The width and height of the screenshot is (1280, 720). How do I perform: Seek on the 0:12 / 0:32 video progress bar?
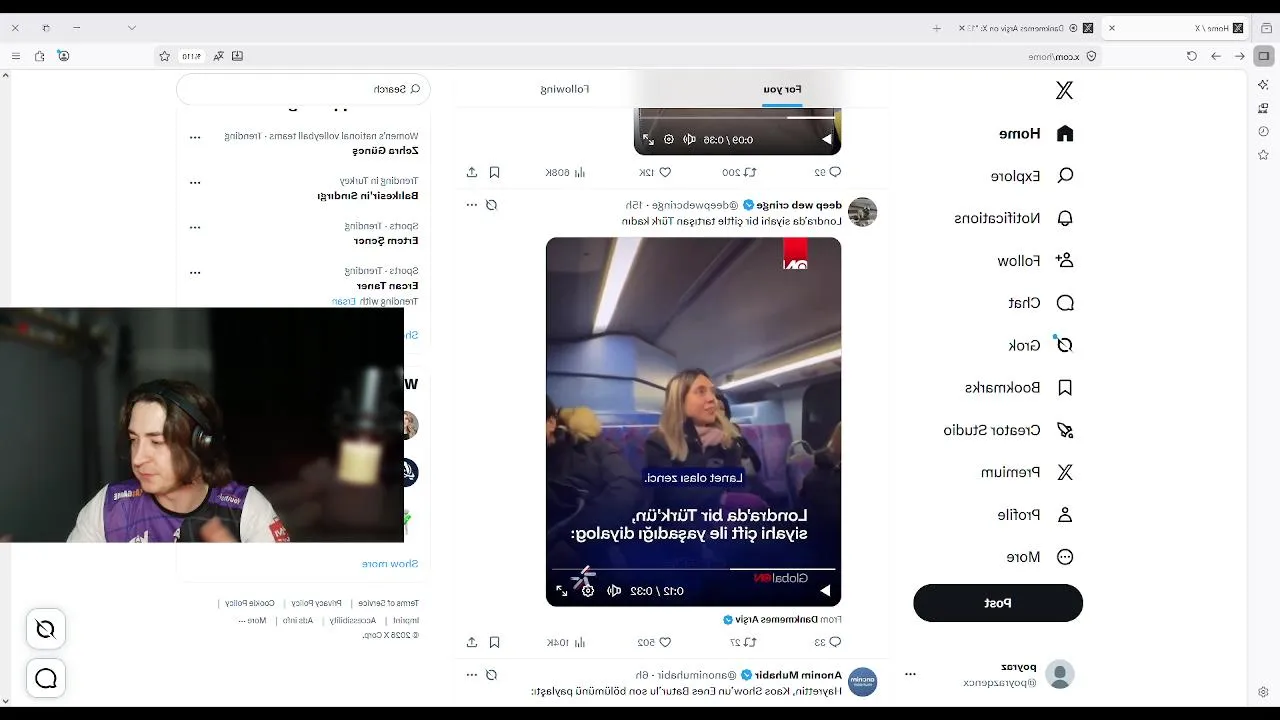tap(694, 570)
